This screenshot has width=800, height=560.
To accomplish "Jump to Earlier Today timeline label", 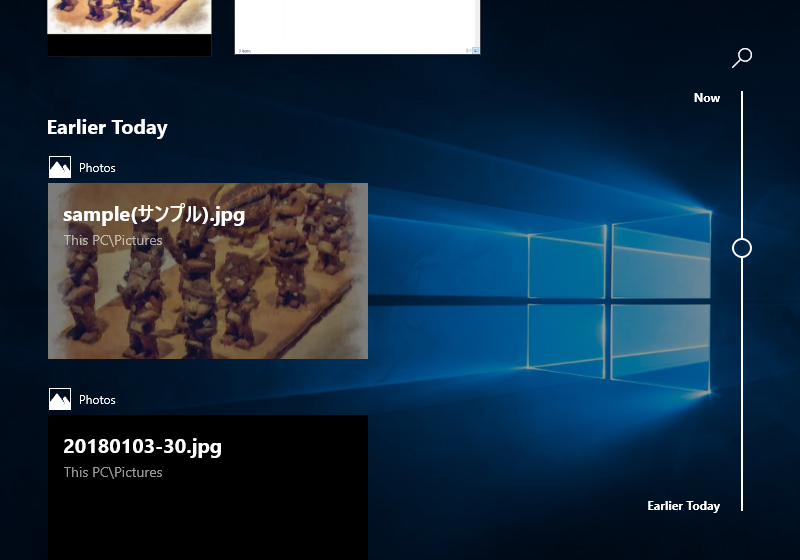I will [x=684, y=505].
